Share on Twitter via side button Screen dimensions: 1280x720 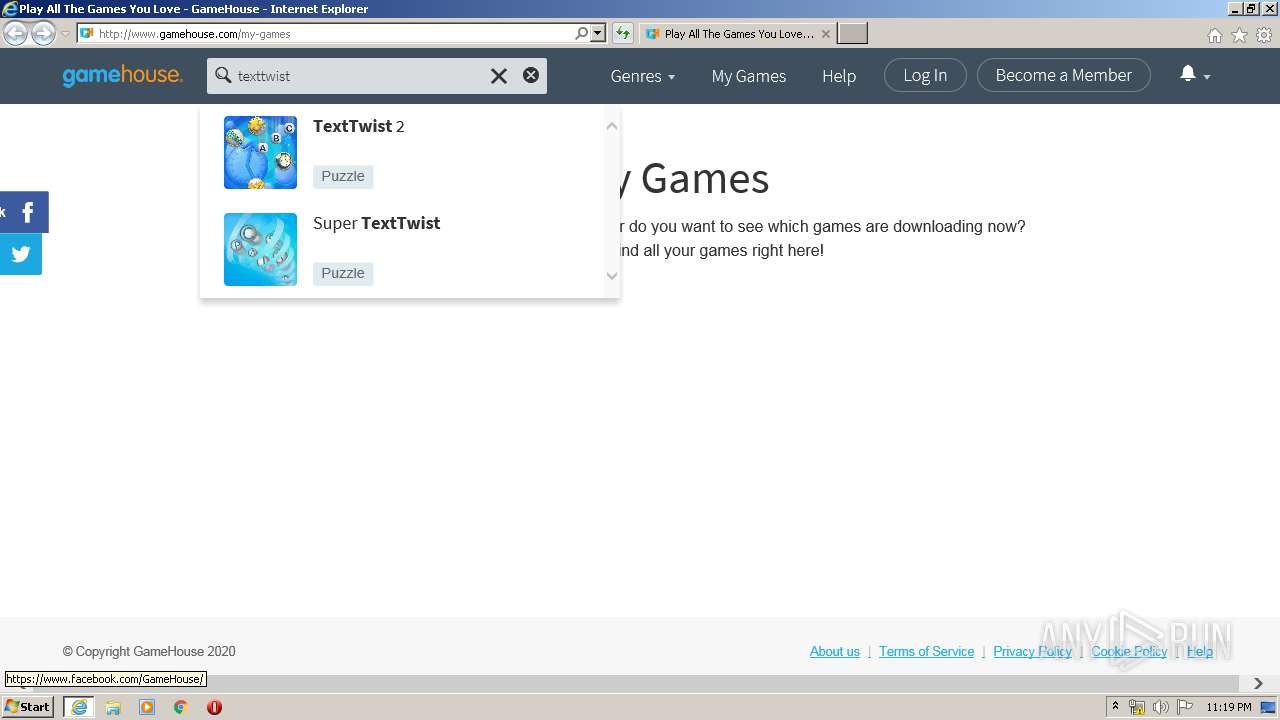[21, 254]
